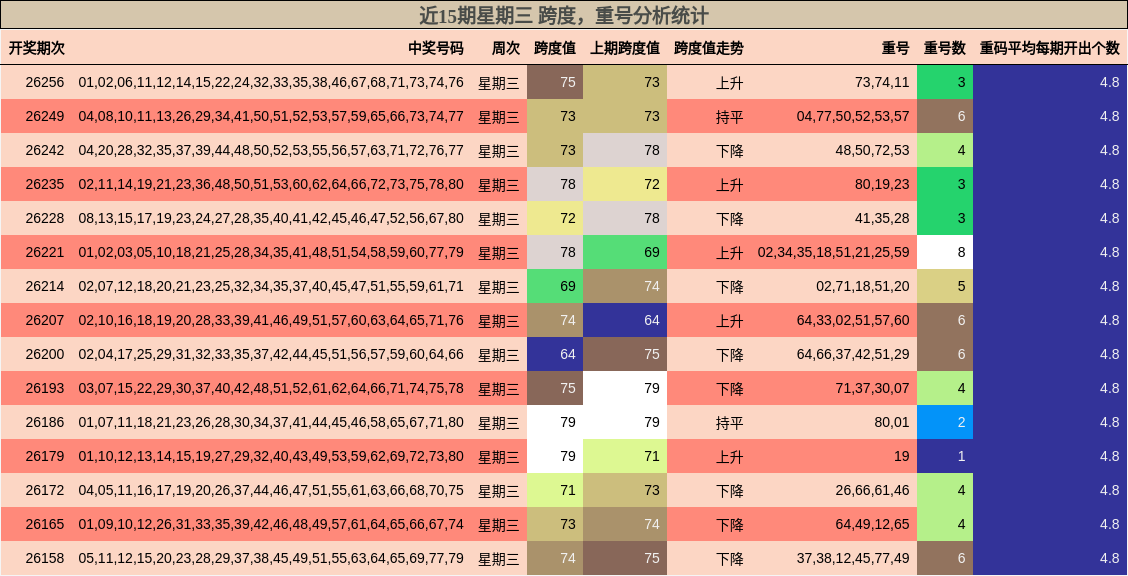Screen dimensions: 1128x576
Task: Click repeated numbers 37,38,12,45,77,49
Action: pos(853,558)
